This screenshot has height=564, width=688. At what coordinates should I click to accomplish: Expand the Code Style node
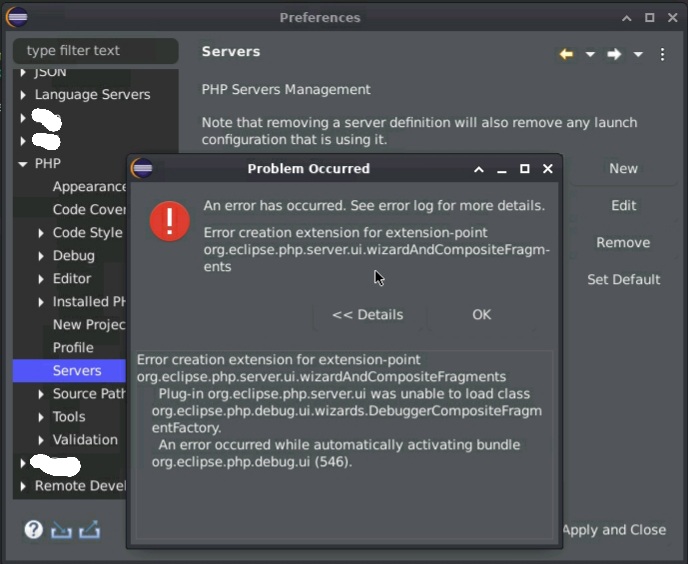pyautogui.click(x=41, y=233)
